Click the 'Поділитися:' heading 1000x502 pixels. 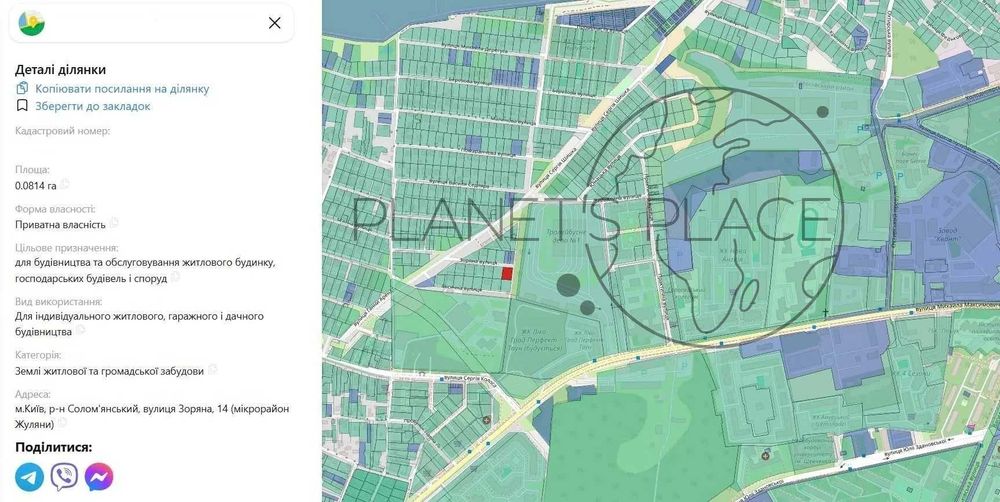(x=54, y=447)
